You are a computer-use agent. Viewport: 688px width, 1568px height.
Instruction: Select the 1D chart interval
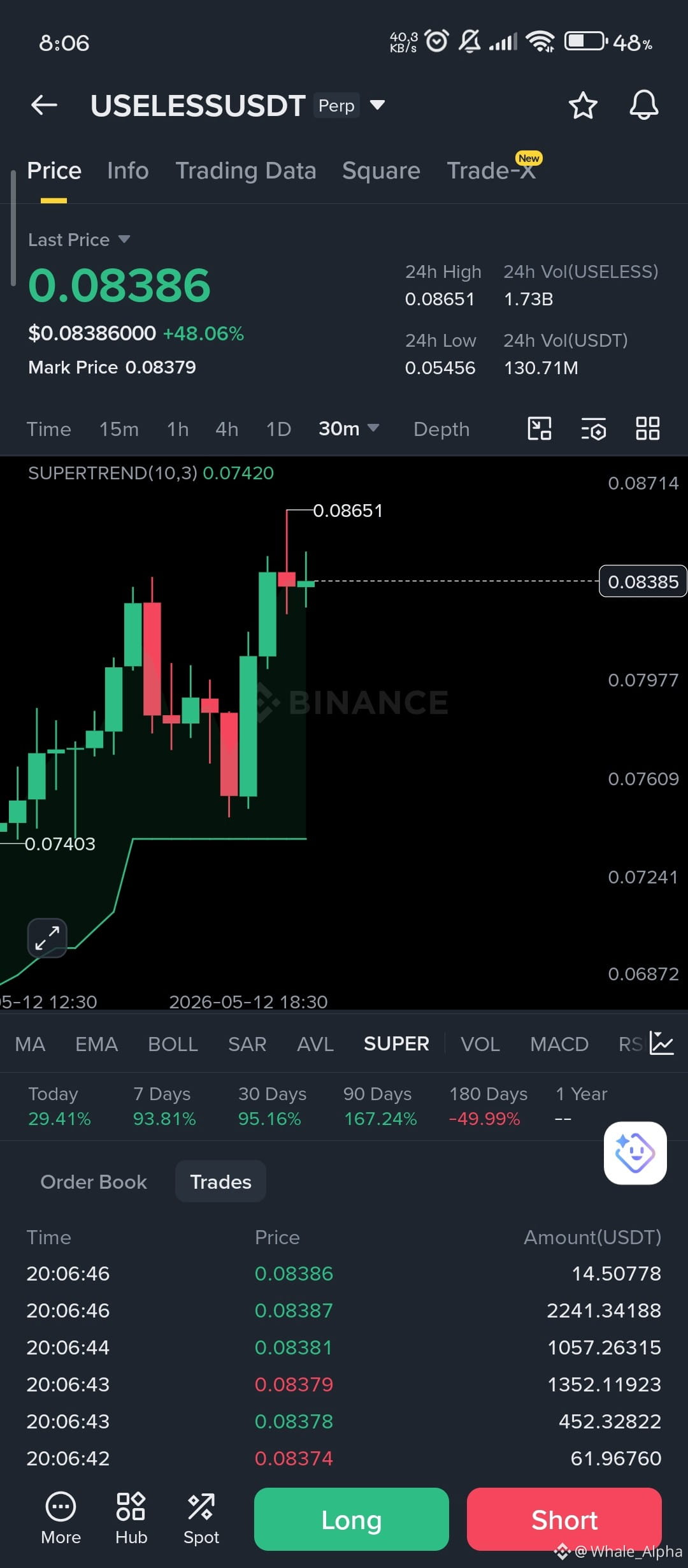pyautogui.click(x=278, y=429)
